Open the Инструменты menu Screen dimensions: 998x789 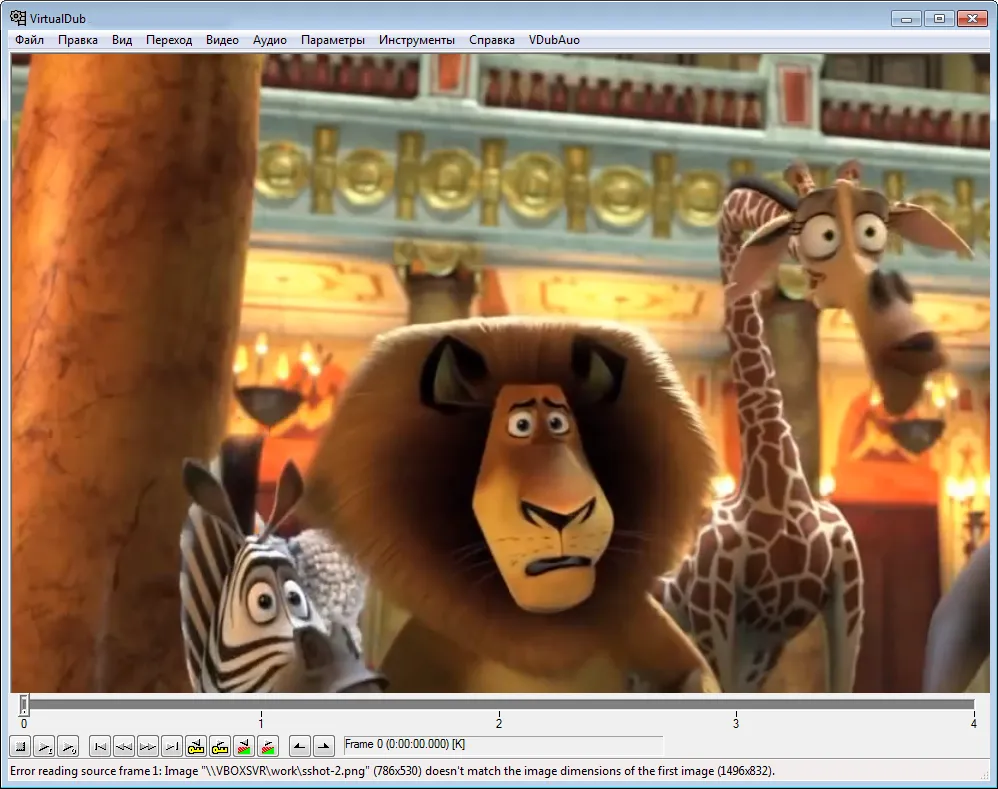(x=417, y=39)
